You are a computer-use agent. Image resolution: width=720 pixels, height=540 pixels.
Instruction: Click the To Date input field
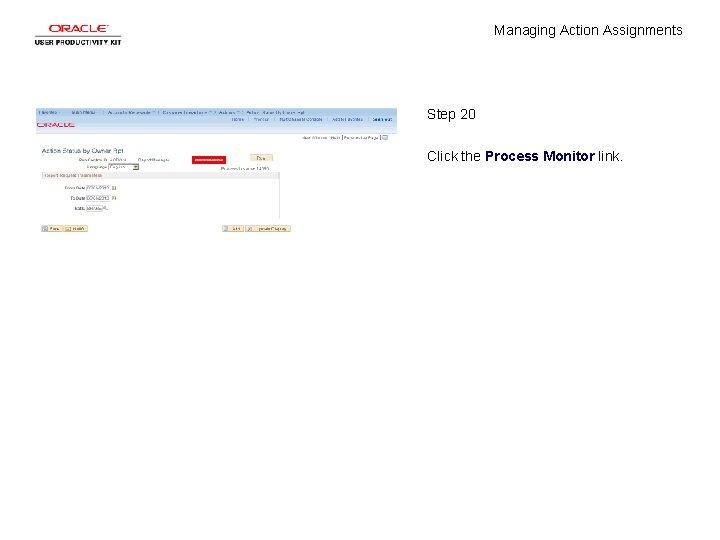pos(98,198)
